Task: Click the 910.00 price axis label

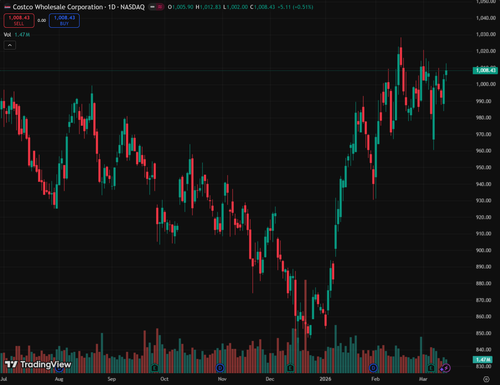Action: point(484,234)
